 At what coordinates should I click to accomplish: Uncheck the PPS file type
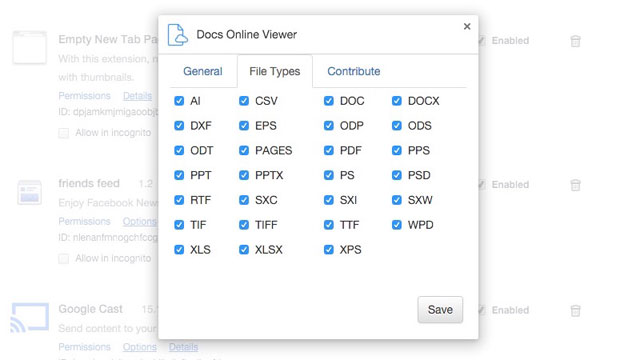click(397, 151)
